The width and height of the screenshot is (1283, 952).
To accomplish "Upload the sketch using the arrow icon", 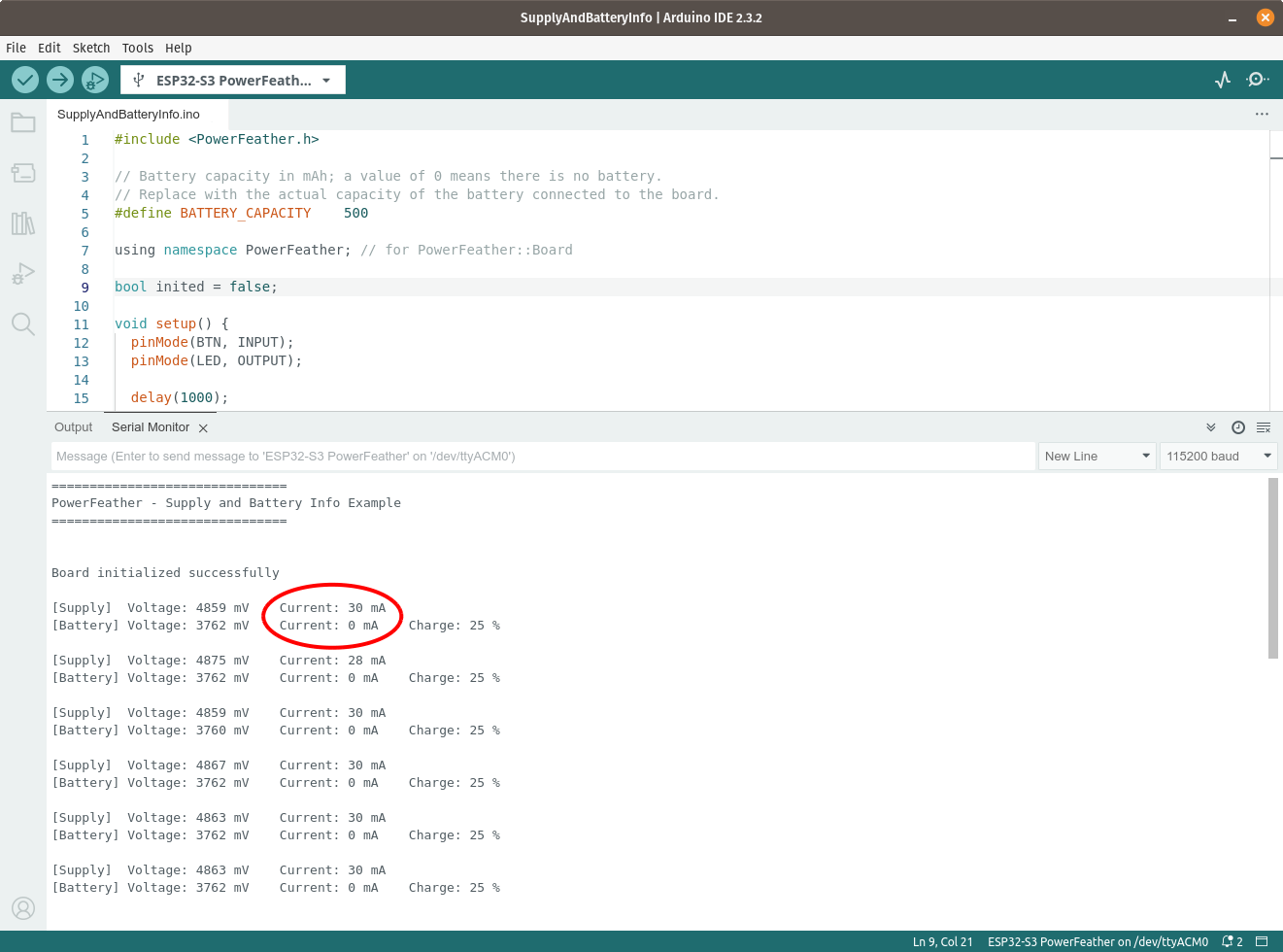I will (60, 80).
